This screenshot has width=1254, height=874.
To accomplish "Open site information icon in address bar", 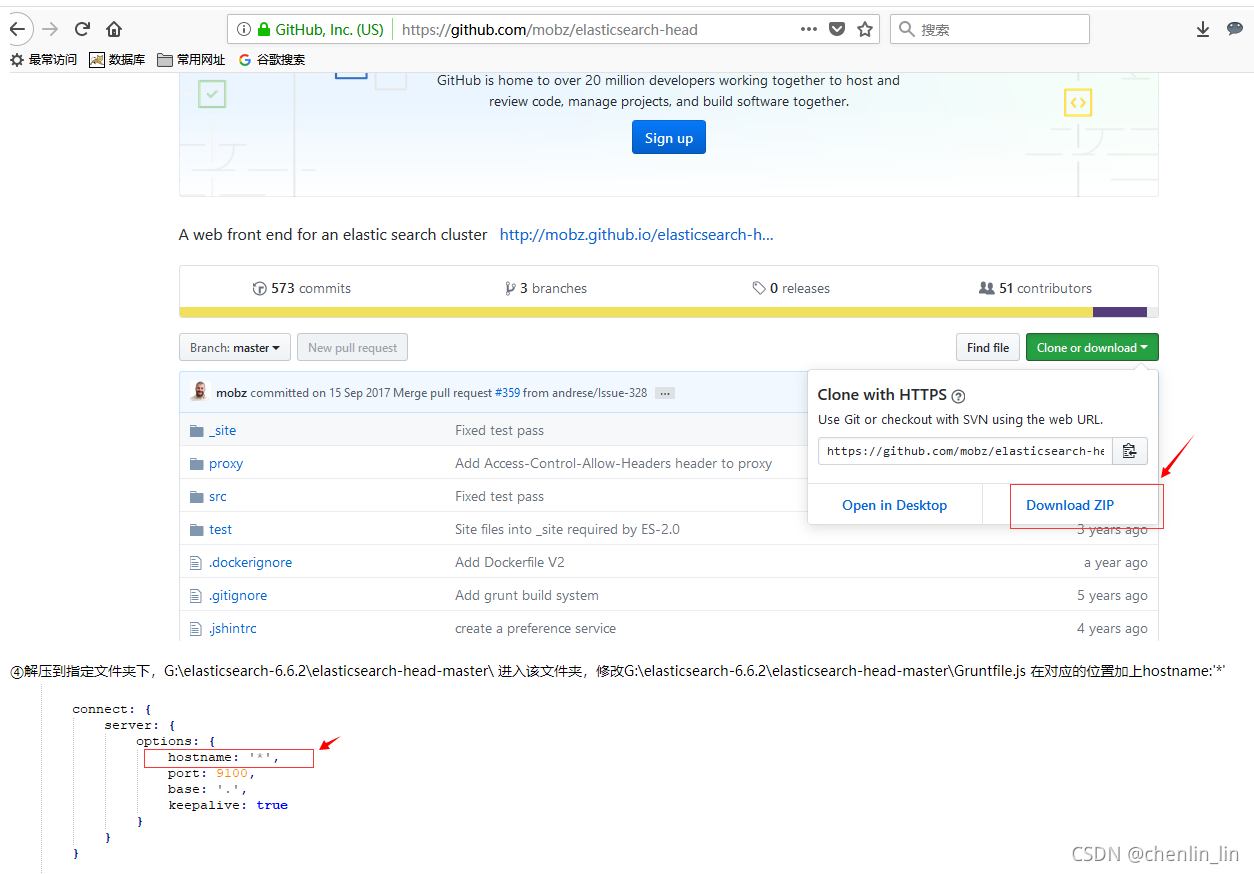I will (243, 29).
